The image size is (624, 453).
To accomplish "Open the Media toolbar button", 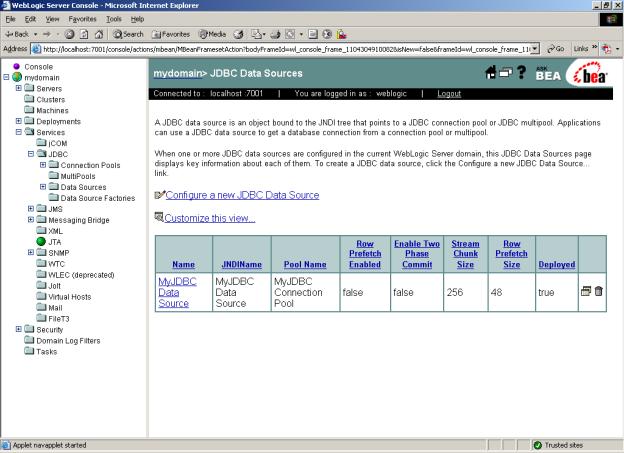I will (213, 34).
